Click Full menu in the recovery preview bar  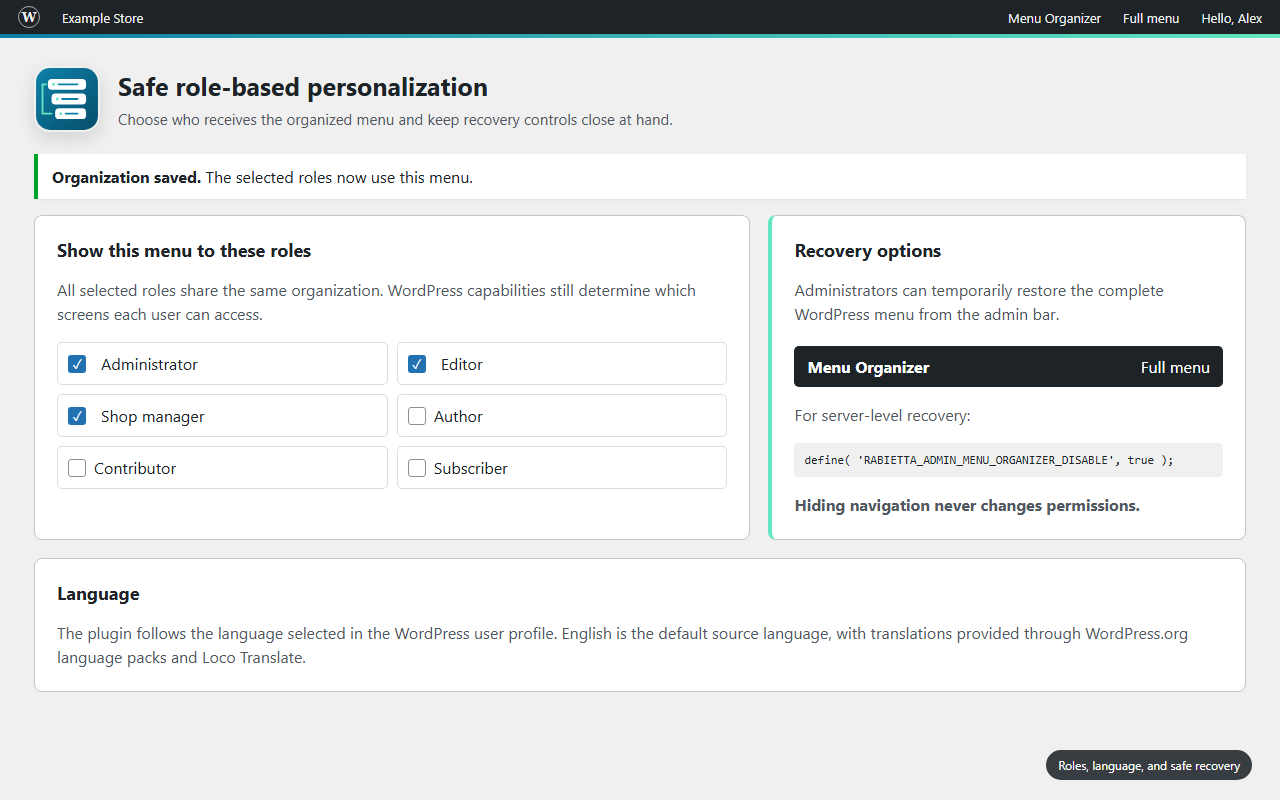point(1175,367)
